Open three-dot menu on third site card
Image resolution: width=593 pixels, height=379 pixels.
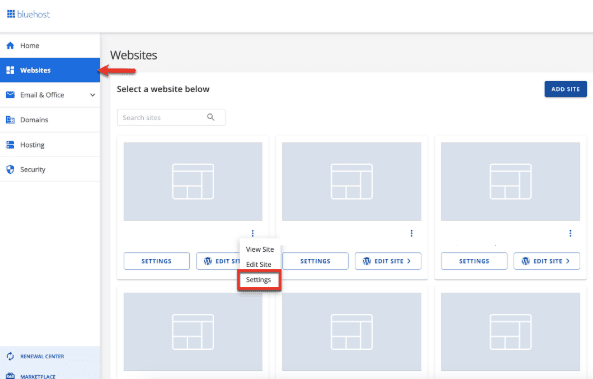tap(570, 233)
